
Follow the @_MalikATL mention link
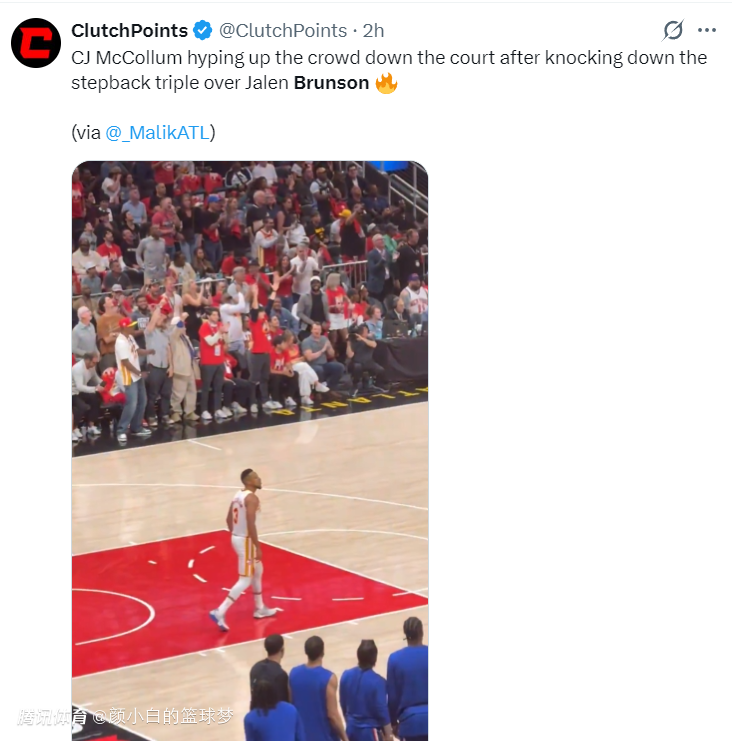[157, 133]
